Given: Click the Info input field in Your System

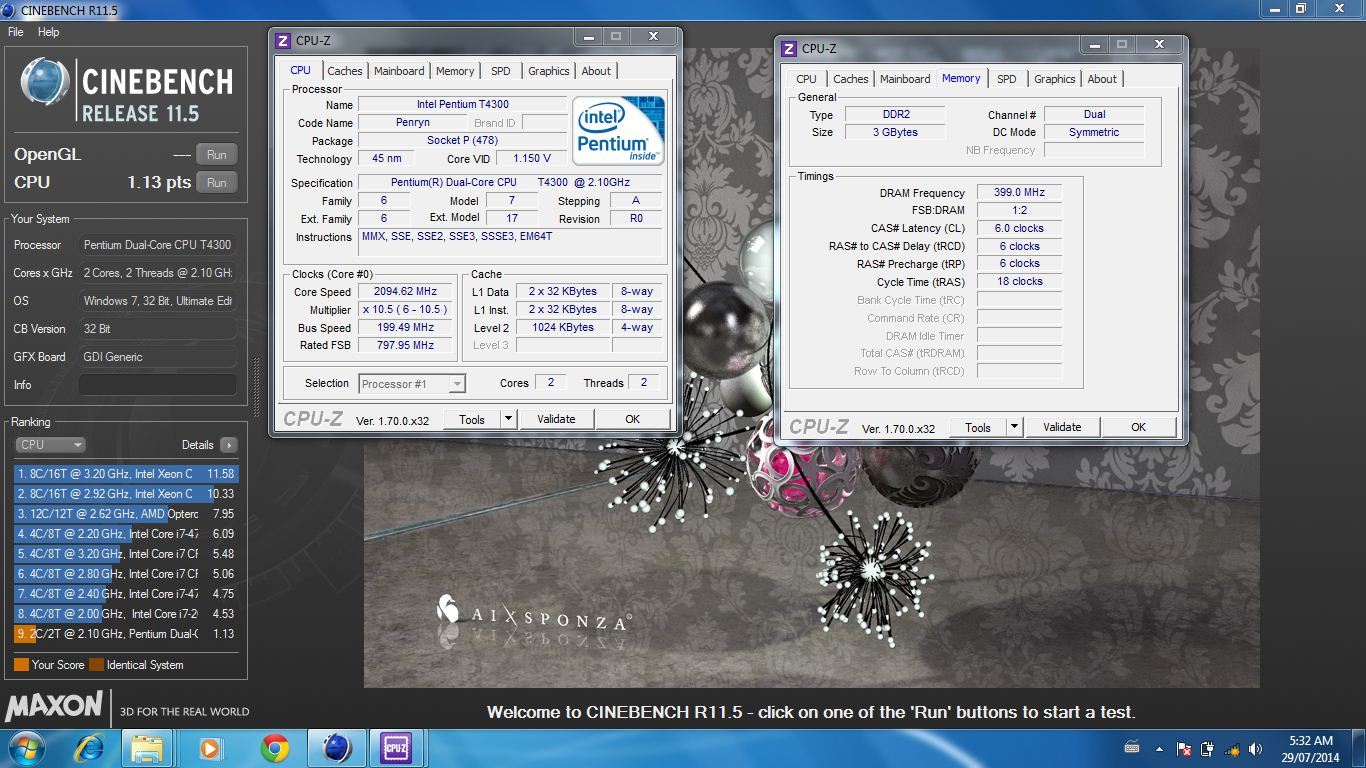Looking at the screenshot, I should click(158, 385).
